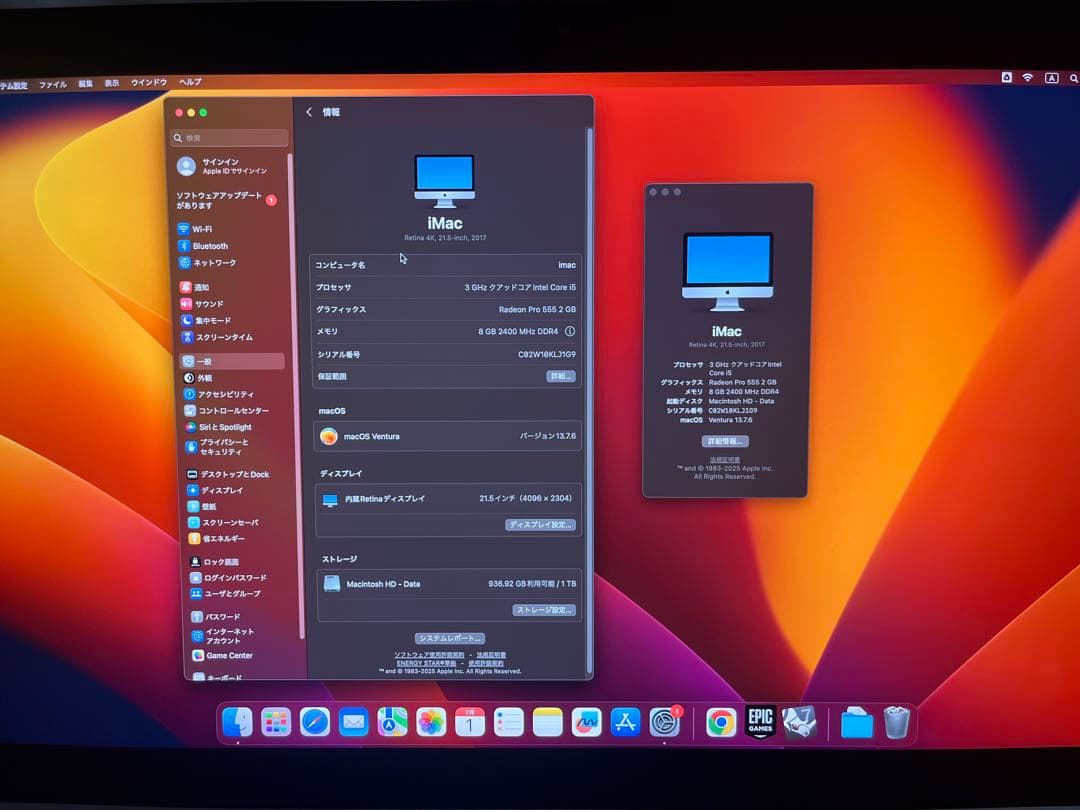Go back using the 情報 back chevron
1080x810 pixels.
pos(310,112)
